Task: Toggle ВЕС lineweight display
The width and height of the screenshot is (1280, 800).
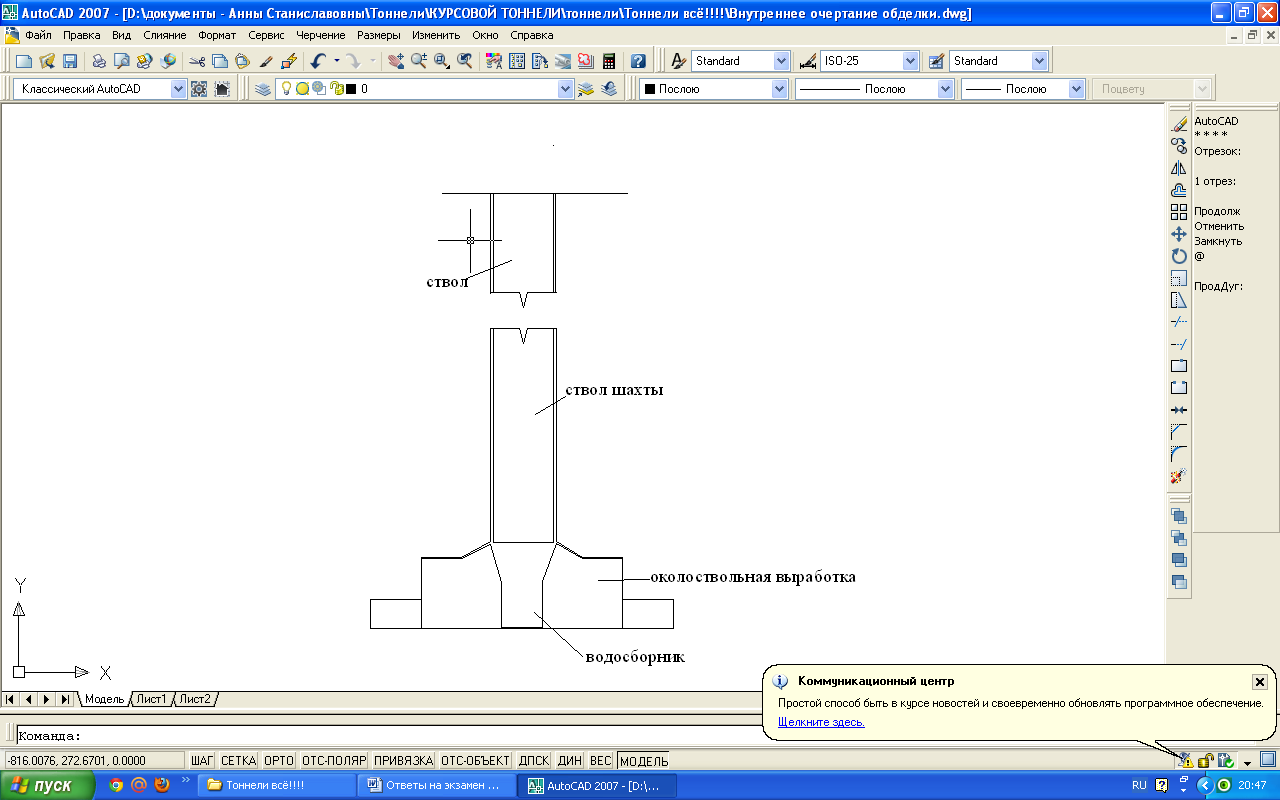Action: pyautogui.click(x=600, y=761)
